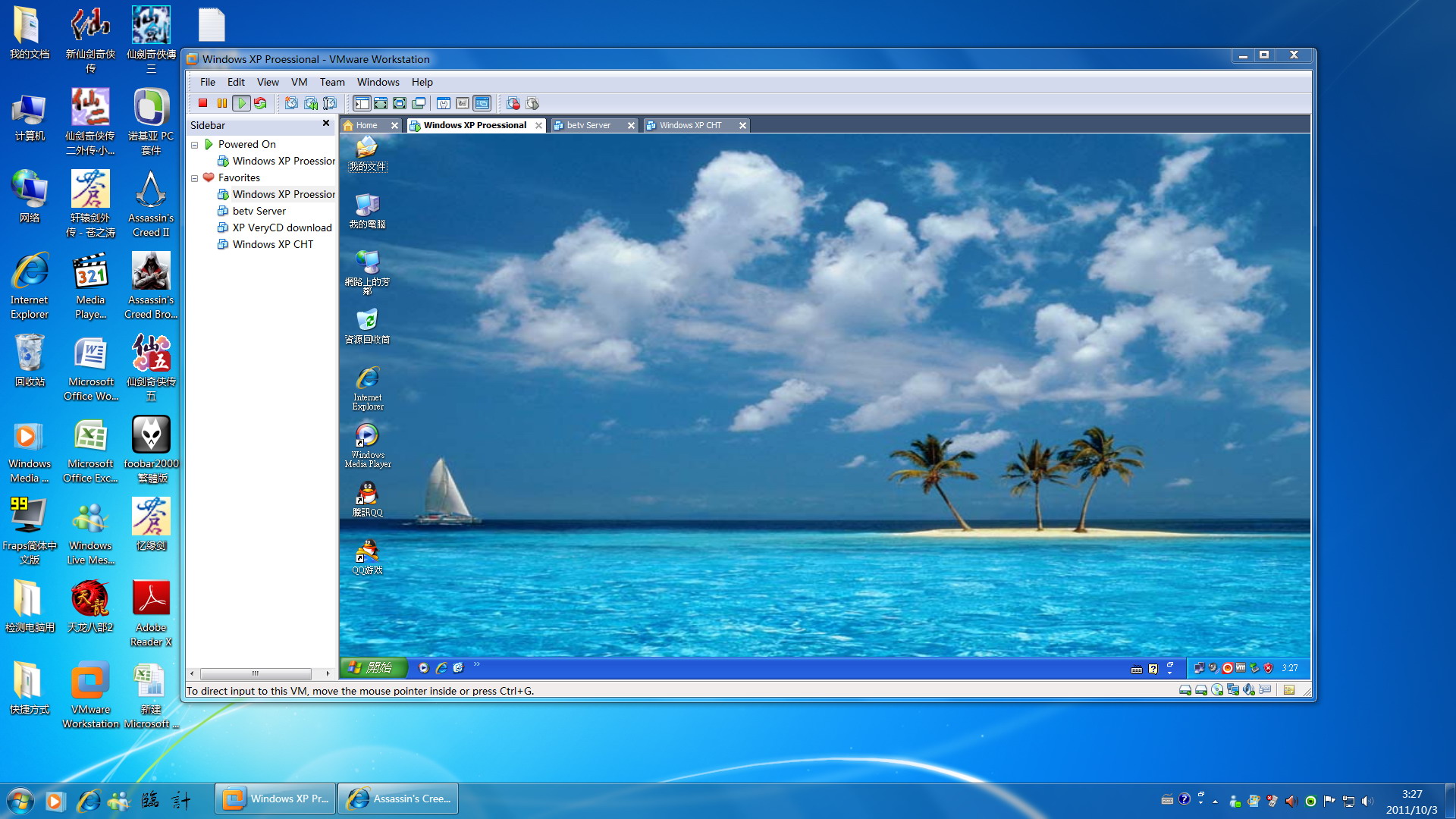Click the Revert to Snapshot toolbar icon
The height and width of the screenshot is (819, 1456).
(311, 103)
